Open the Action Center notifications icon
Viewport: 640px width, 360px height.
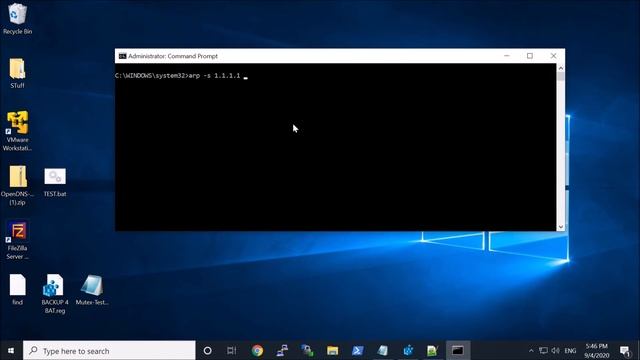tap(625, 351)
